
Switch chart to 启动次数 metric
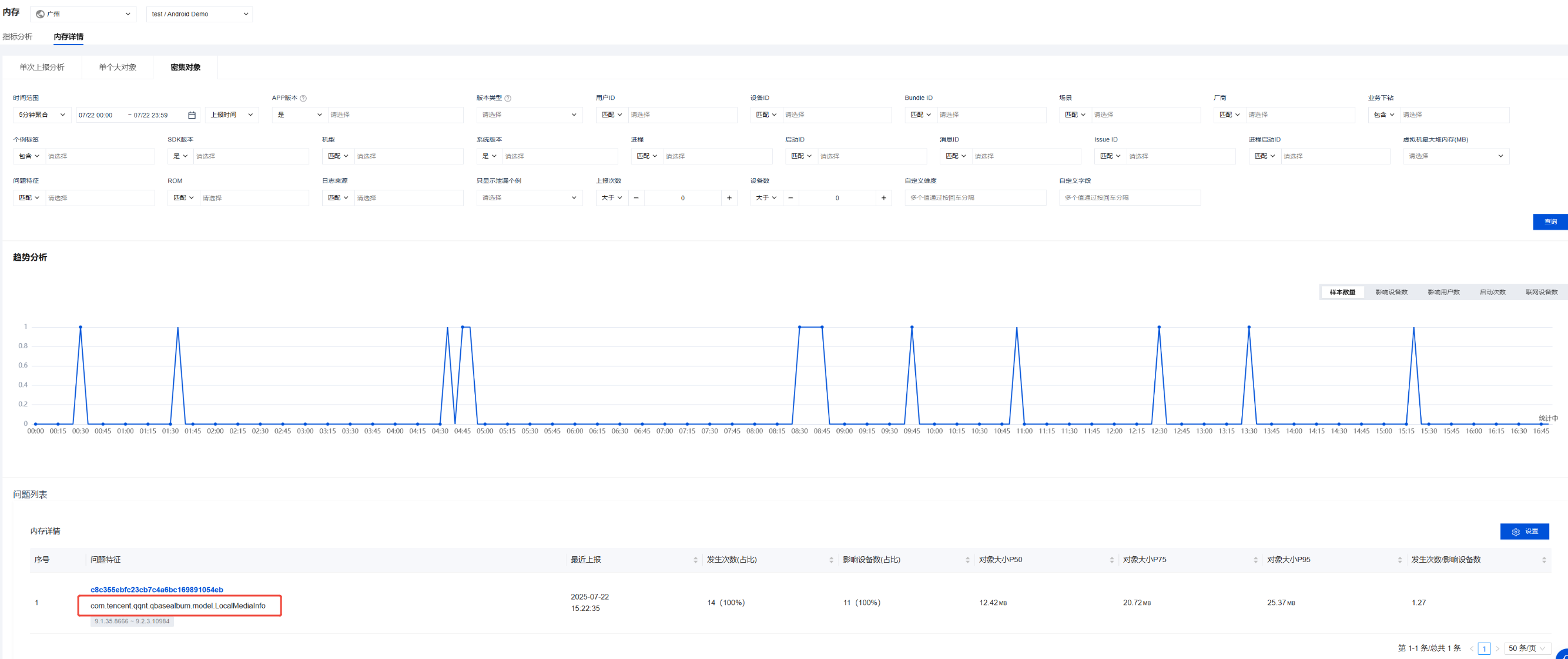[x=1492, y=292]
